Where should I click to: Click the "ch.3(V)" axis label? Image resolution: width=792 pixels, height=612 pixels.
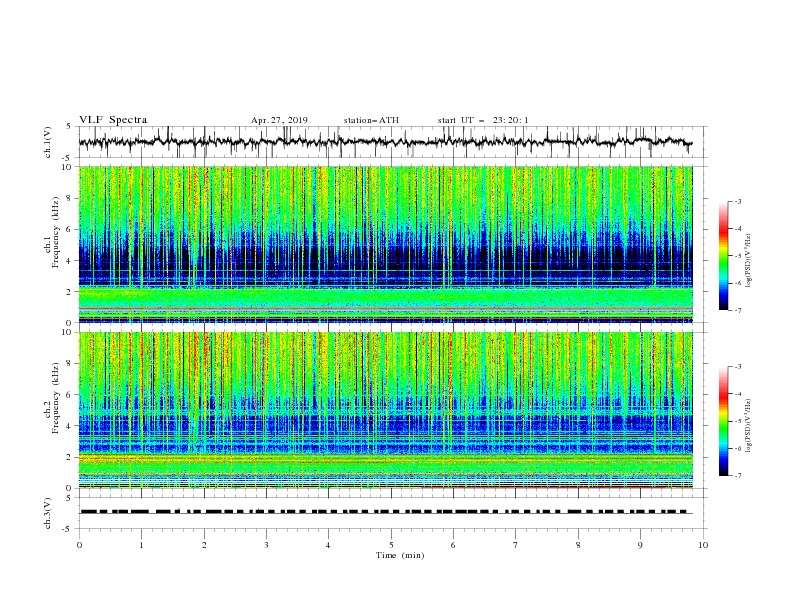(48, 513)
